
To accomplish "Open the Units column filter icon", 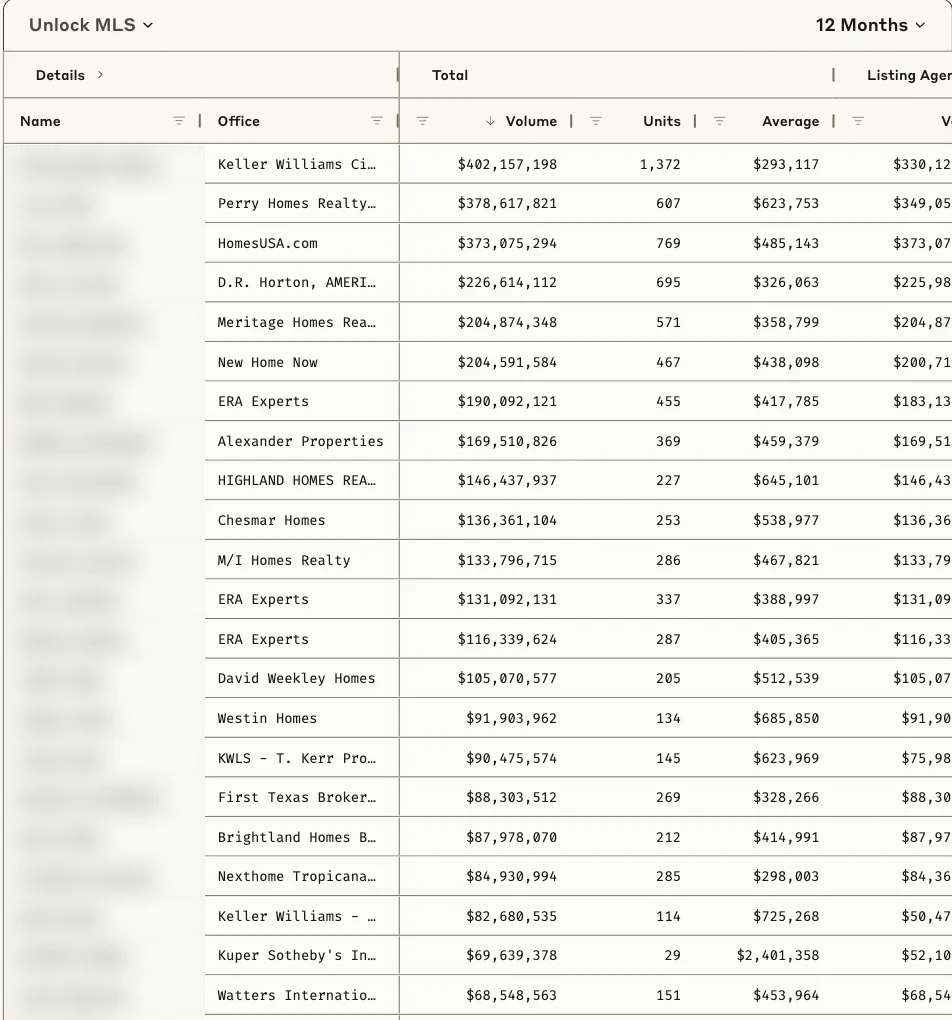I will click(x=595, y=121).
